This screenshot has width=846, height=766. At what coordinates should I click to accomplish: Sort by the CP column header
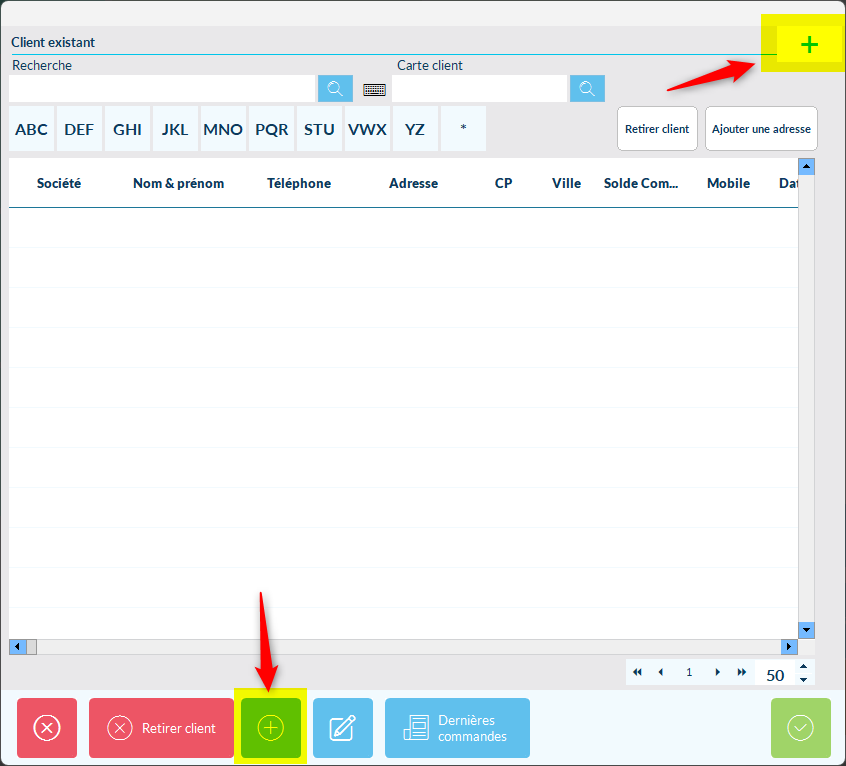coord(503,183)
